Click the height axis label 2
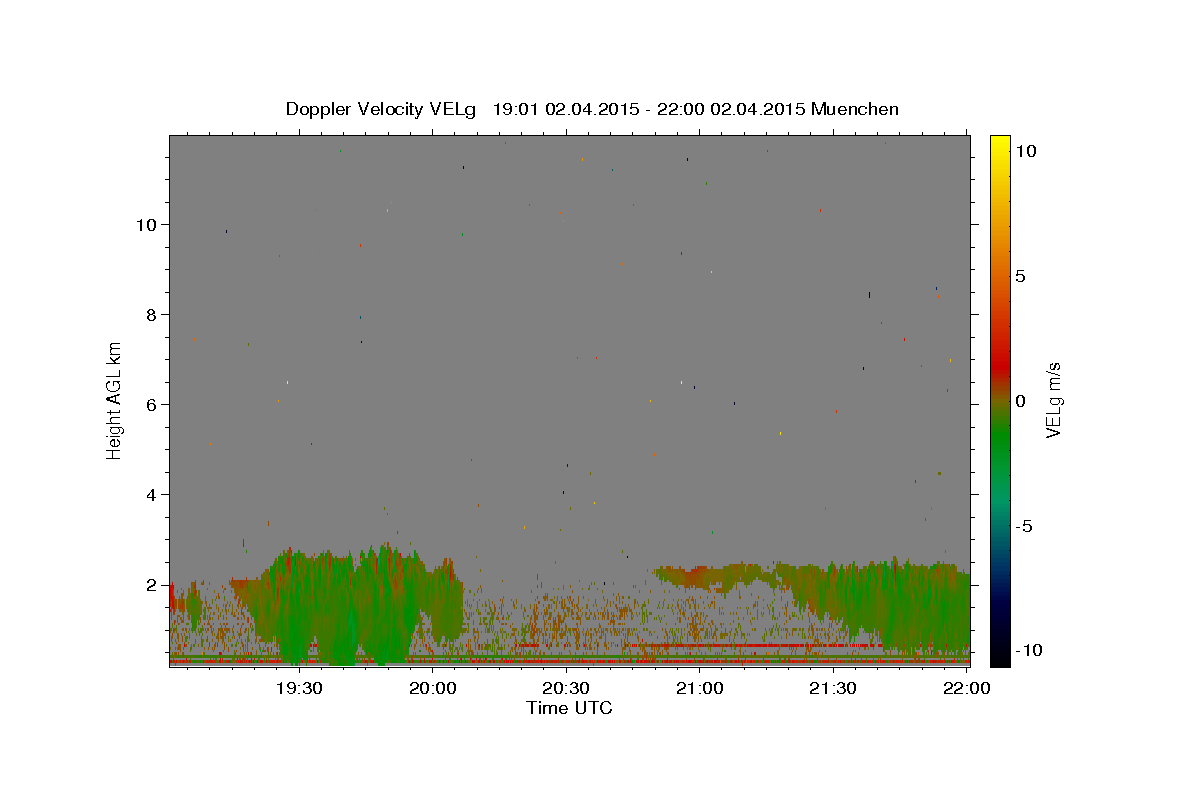The width and height of the screenshot is (1200, 800). coord(151,585)
